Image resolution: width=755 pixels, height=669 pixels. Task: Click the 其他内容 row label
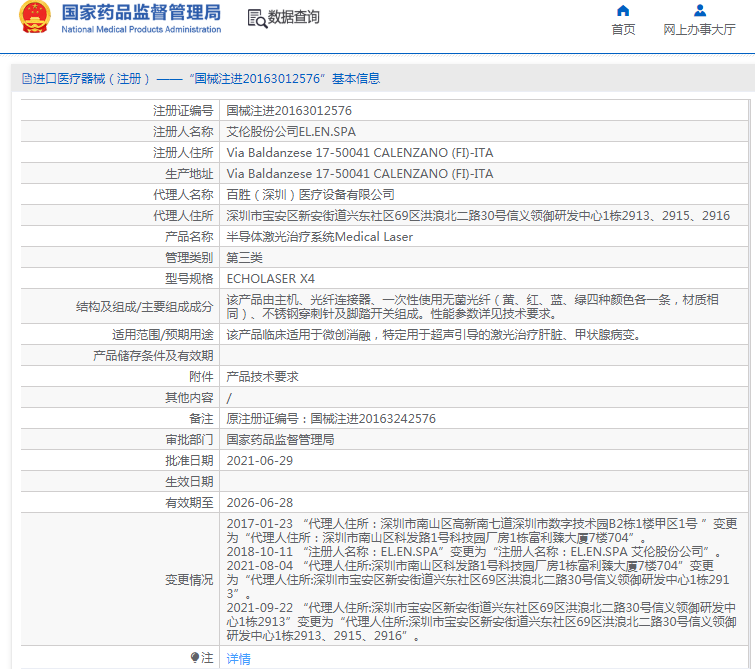[189, 398]
